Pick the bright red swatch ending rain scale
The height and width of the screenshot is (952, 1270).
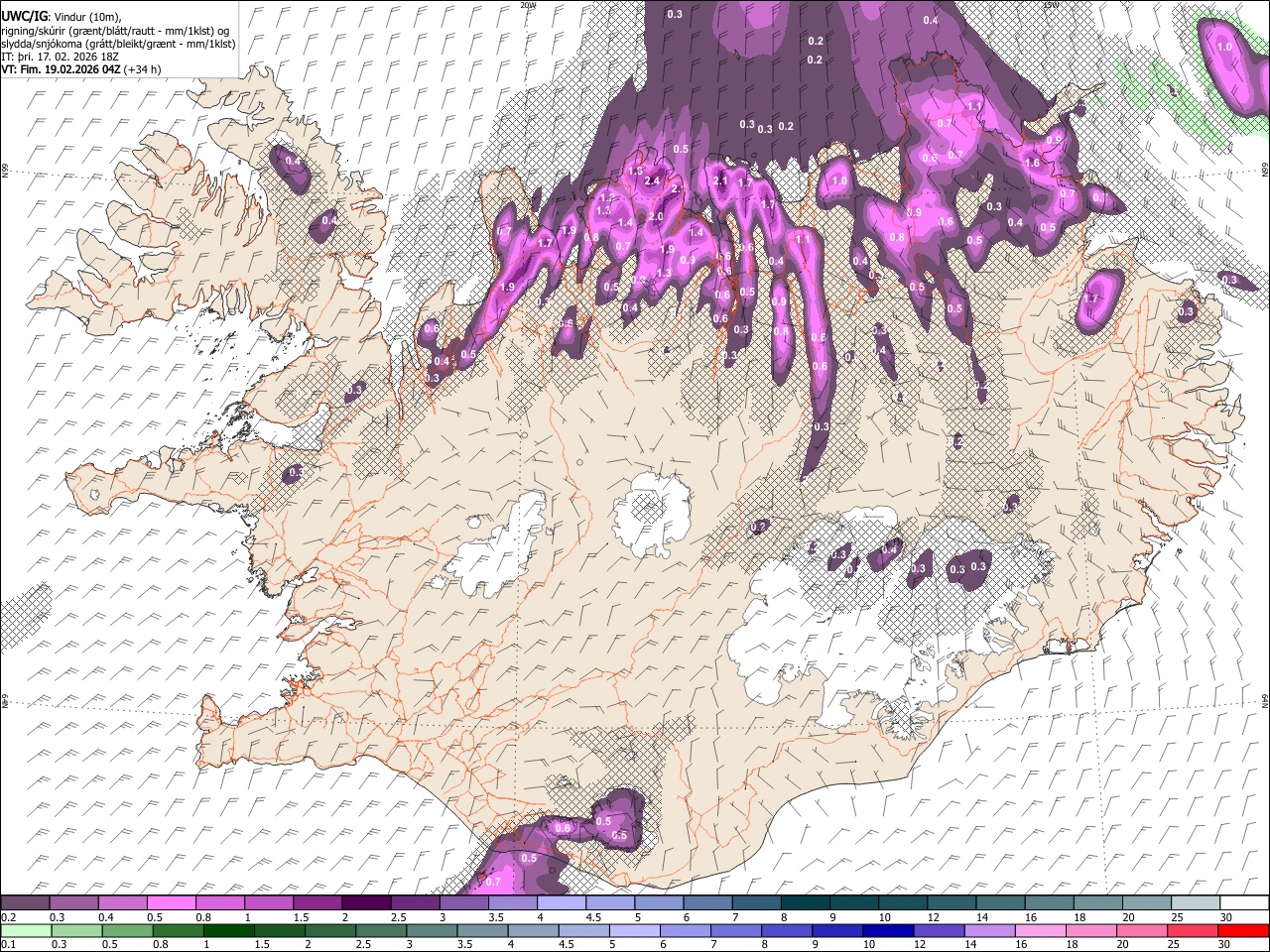1243,930
